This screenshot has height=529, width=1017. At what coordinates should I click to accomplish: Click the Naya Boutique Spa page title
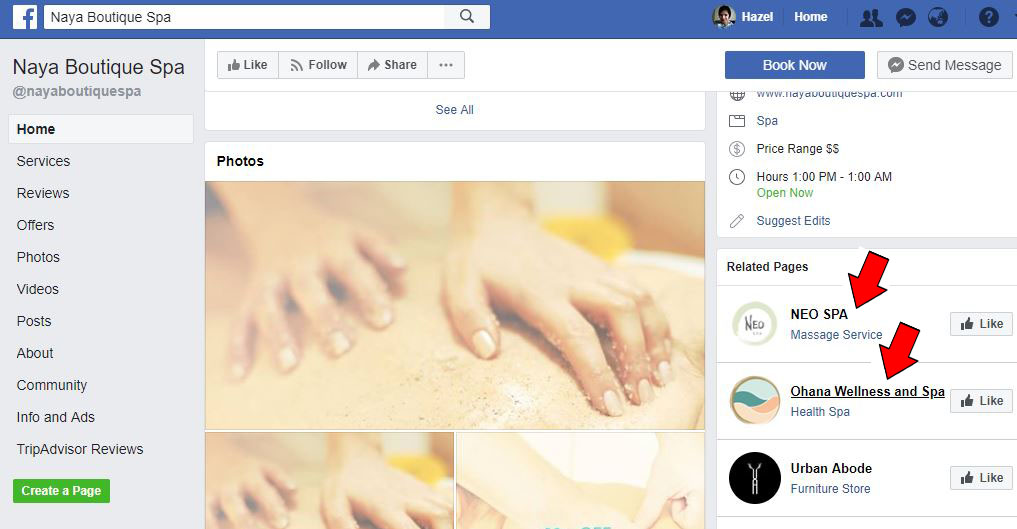(x=99, y=67)
